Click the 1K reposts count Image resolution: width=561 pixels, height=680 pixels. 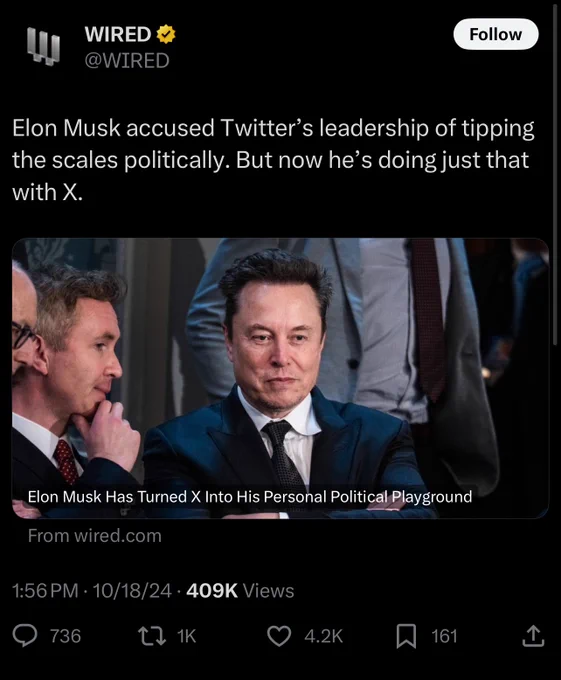pyautogui.click(x=186, y=636)
